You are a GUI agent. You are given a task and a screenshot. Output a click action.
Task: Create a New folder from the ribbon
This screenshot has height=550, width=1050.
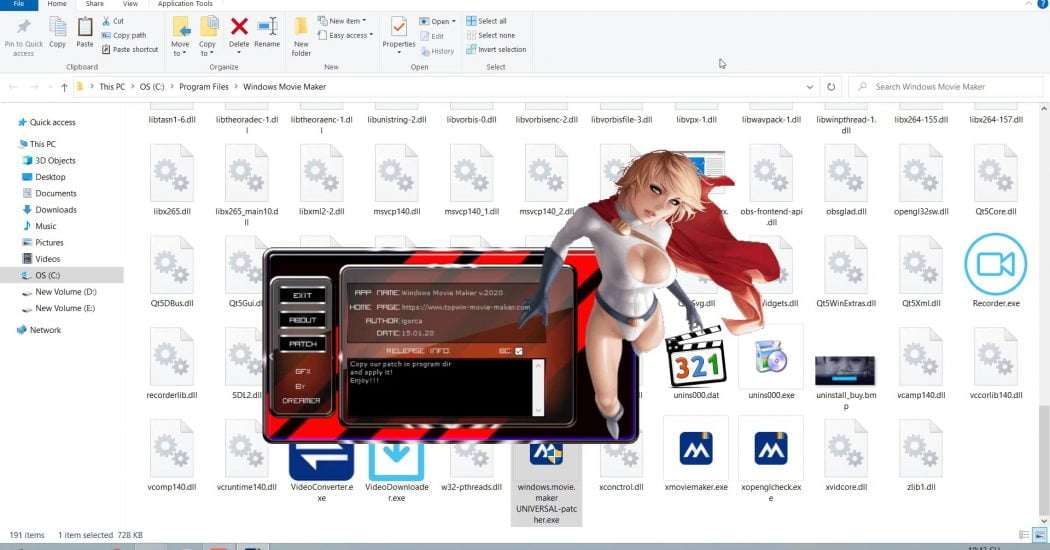(301, 35)
